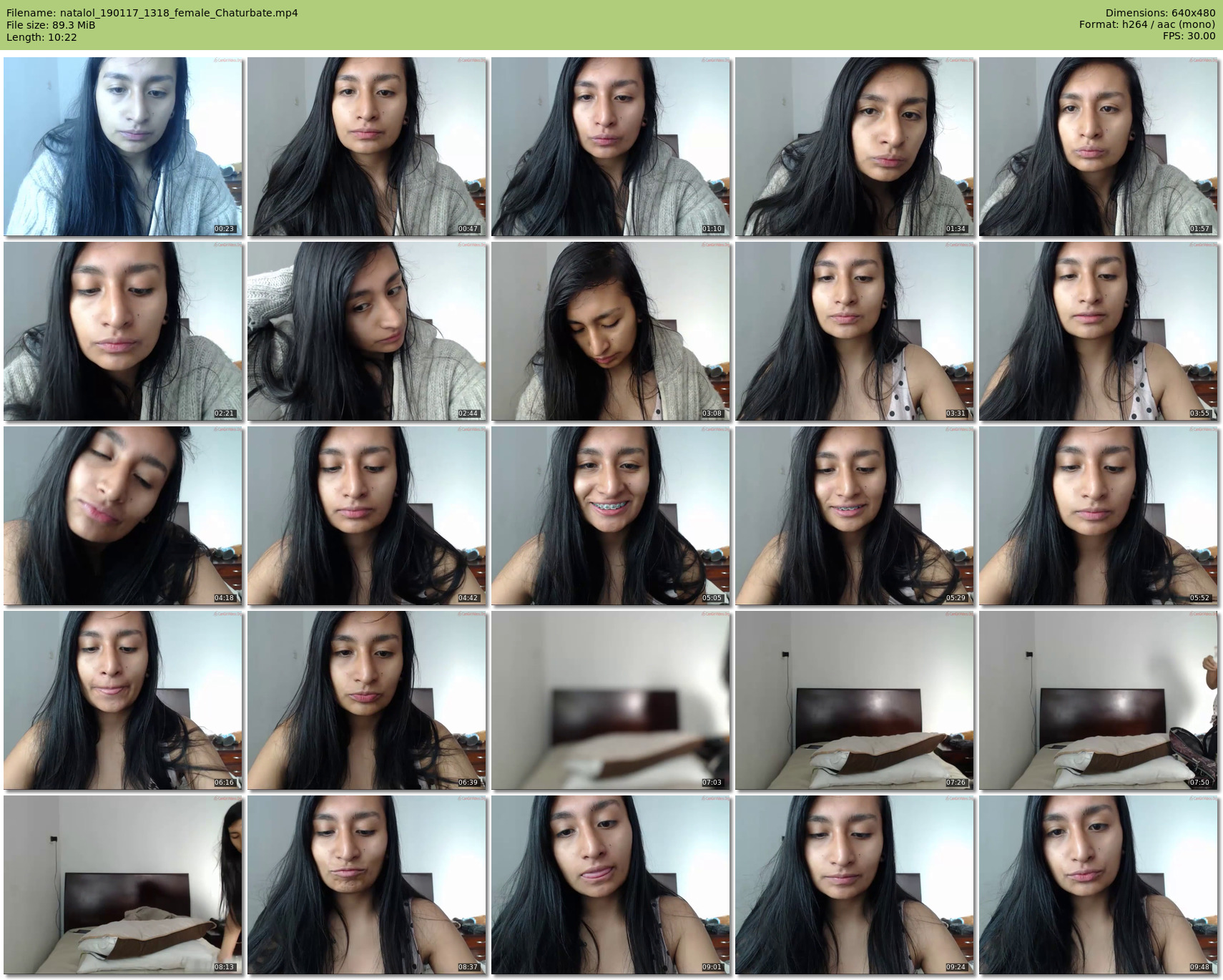Open the thumbnail timestamped 02:21
This screenshot has width=1223, height=980.
[123, 331]
